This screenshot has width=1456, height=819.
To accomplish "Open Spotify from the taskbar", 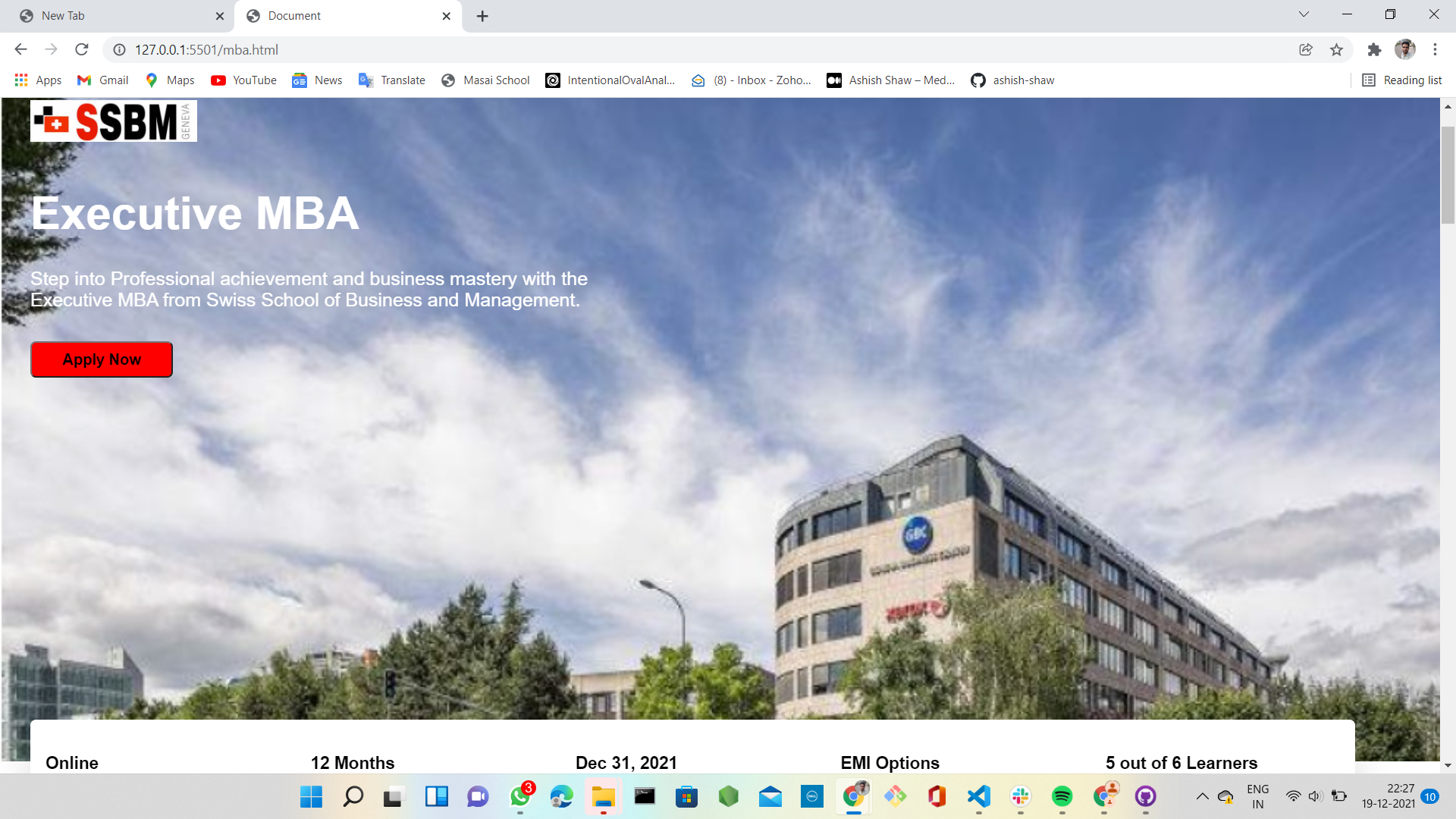I will (x=1062, y=796).
